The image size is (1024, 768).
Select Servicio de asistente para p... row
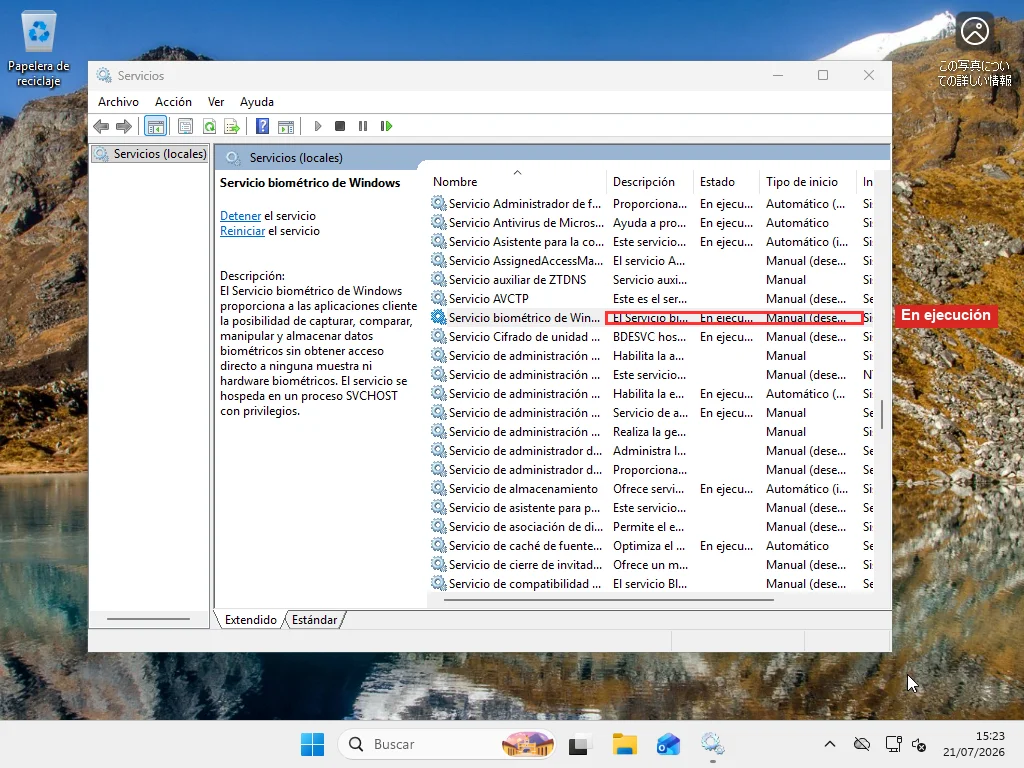pyautogui.click(x=651, y=507)
